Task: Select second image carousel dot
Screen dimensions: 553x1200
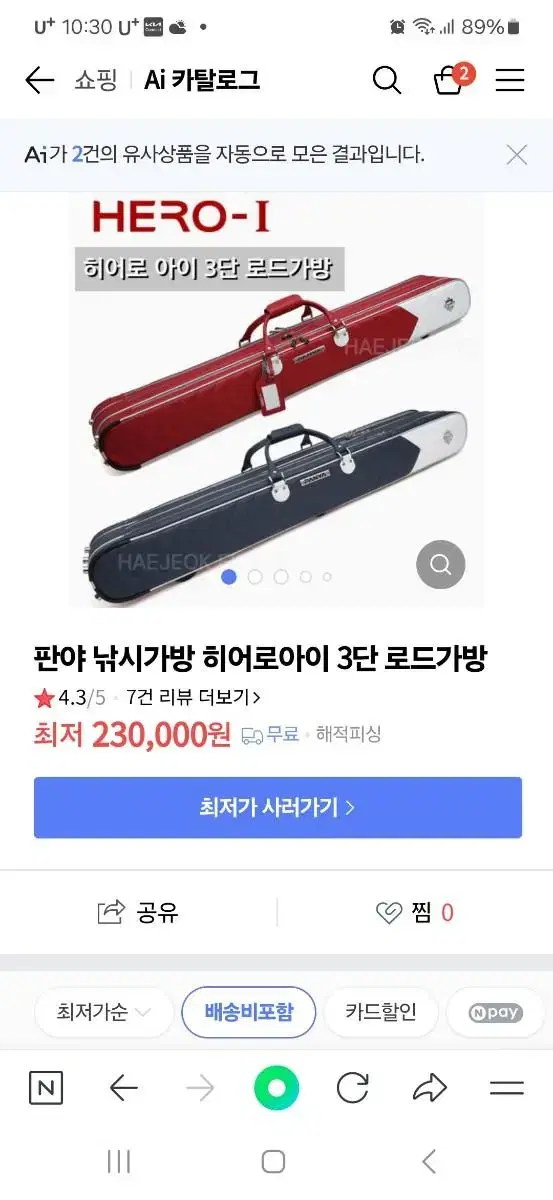Action: [255, 576]
